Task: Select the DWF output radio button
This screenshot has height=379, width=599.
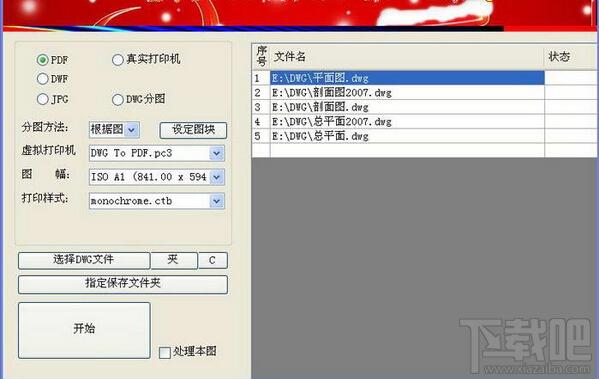Action: [x=42, y=79]
